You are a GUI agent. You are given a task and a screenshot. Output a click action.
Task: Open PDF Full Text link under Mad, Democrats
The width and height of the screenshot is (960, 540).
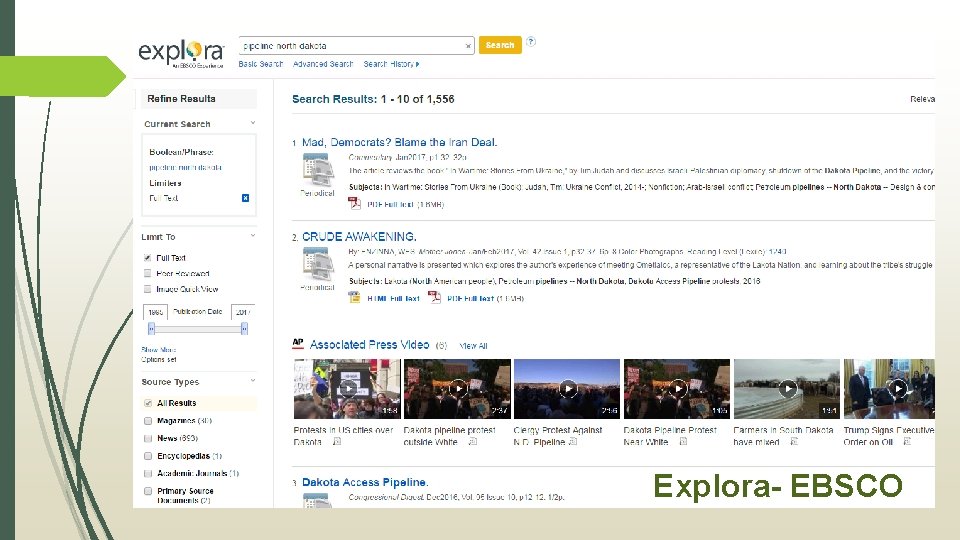(x=391, y=204)
